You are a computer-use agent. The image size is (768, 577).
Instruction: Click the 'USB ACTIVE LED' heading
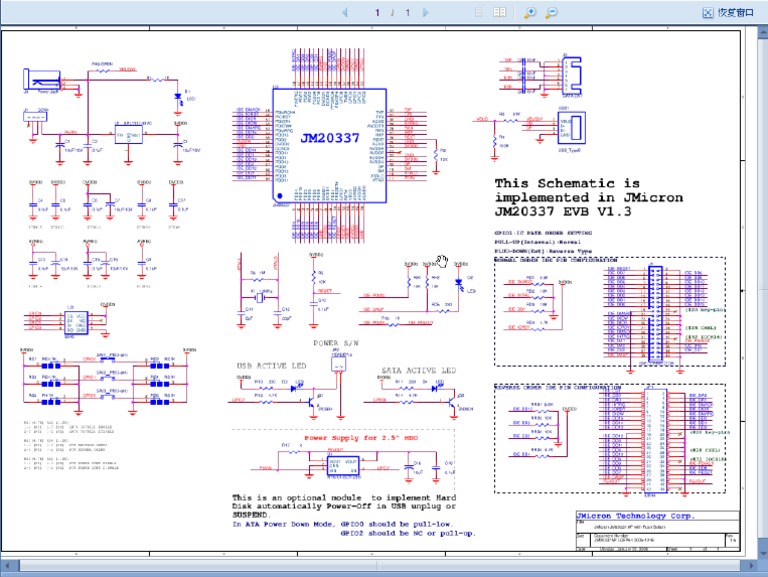coord(270,366)
